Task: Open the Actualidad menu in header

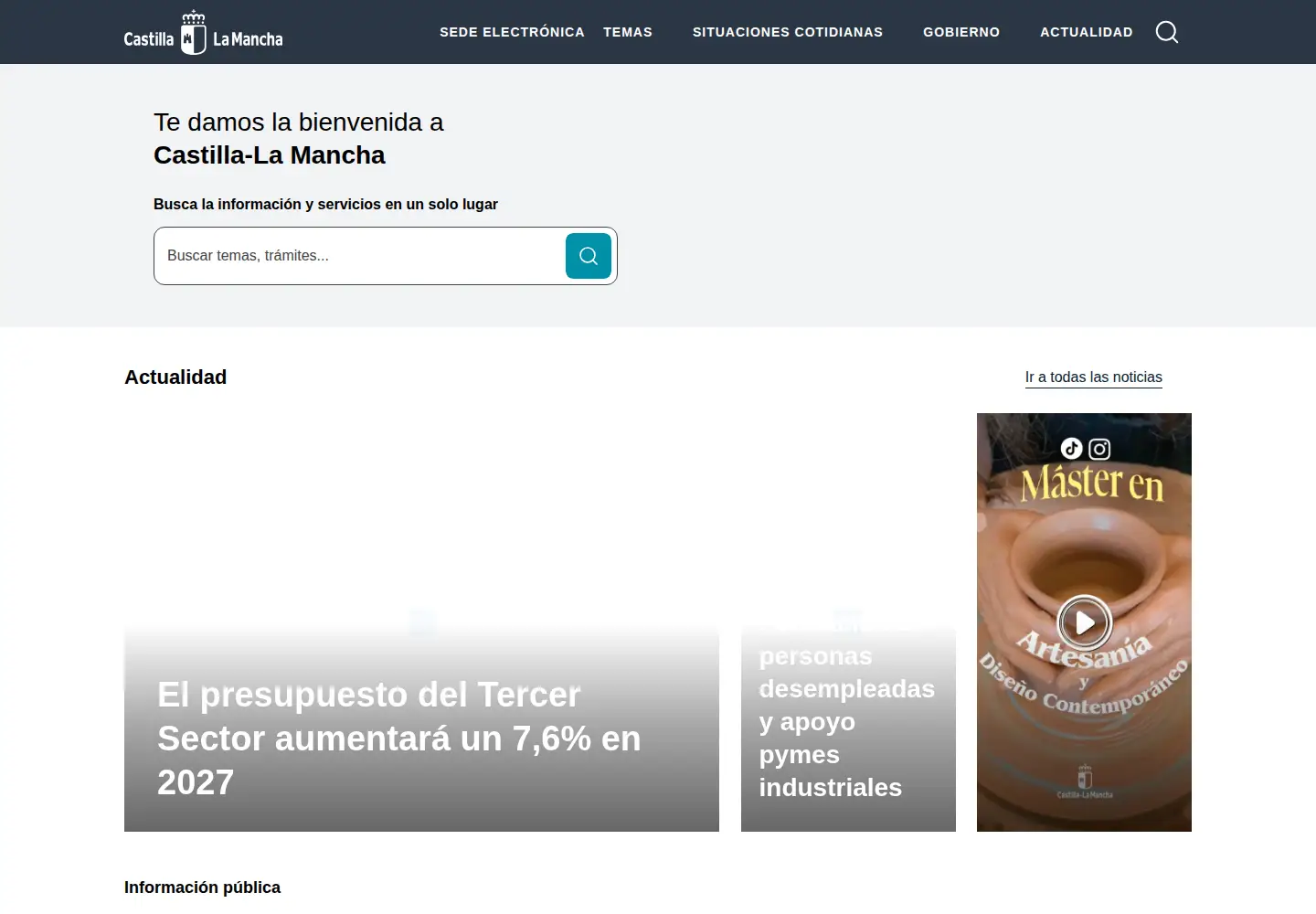Action: tap(1087, 32)
